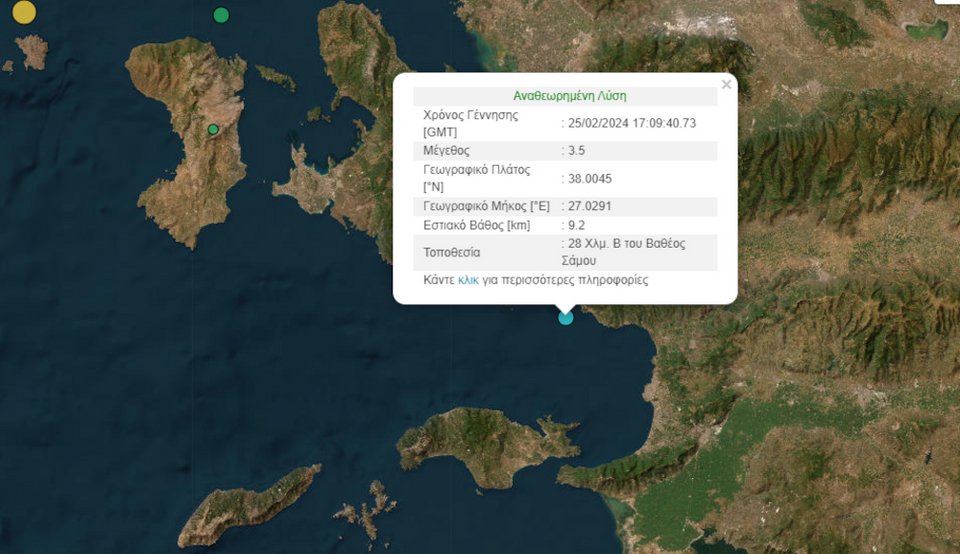Viewport: 960px width, 554px height.
Task: Click the magnitude value 3.5
Action: [576, 151]
